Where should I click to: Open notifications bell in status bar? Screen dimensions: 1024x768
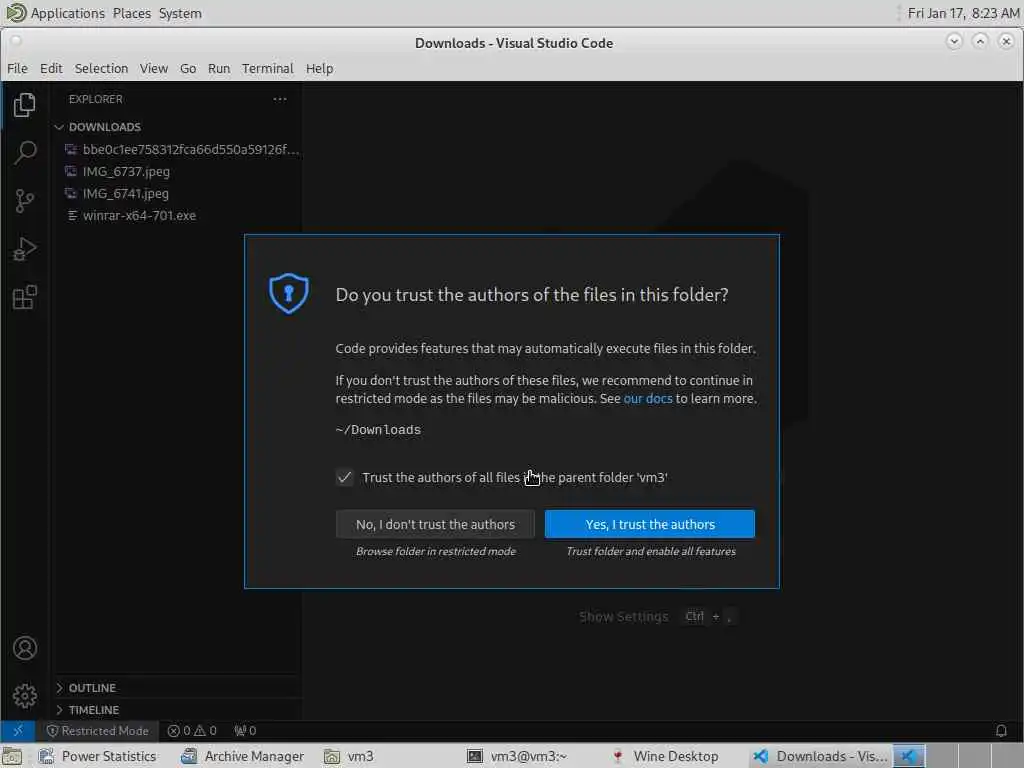1000,731
